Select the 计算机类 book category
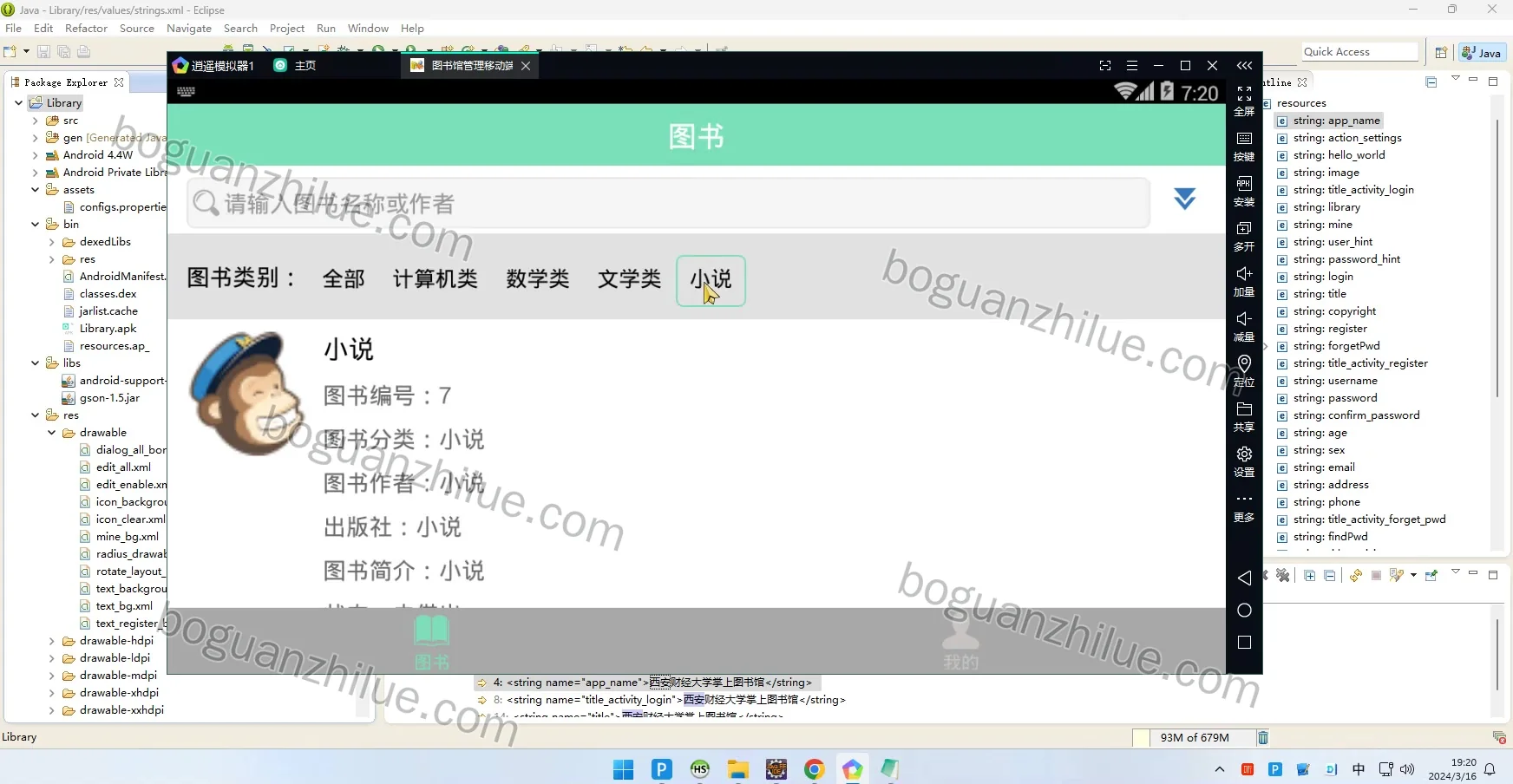Viewport: 1513px width, 784px height. [436, 279]
